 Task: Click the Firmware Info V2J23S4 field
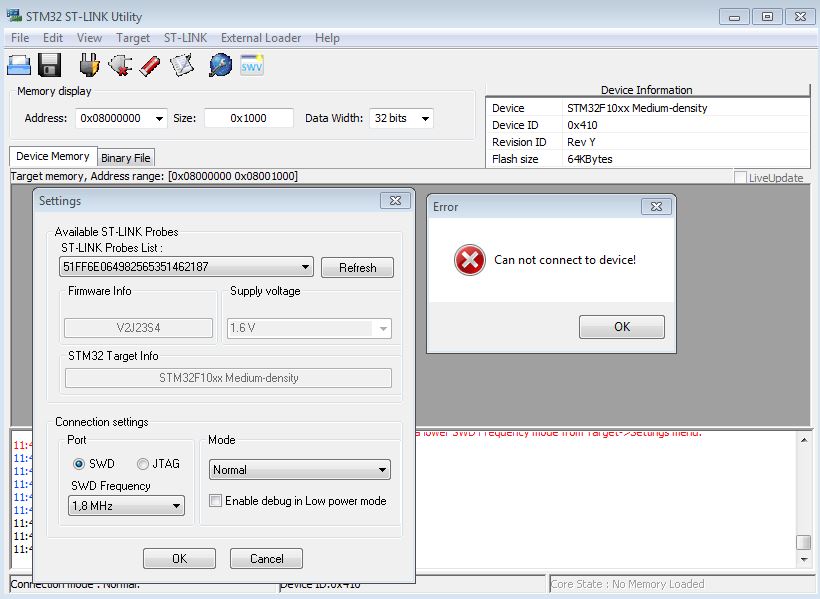tap(138, 327)
